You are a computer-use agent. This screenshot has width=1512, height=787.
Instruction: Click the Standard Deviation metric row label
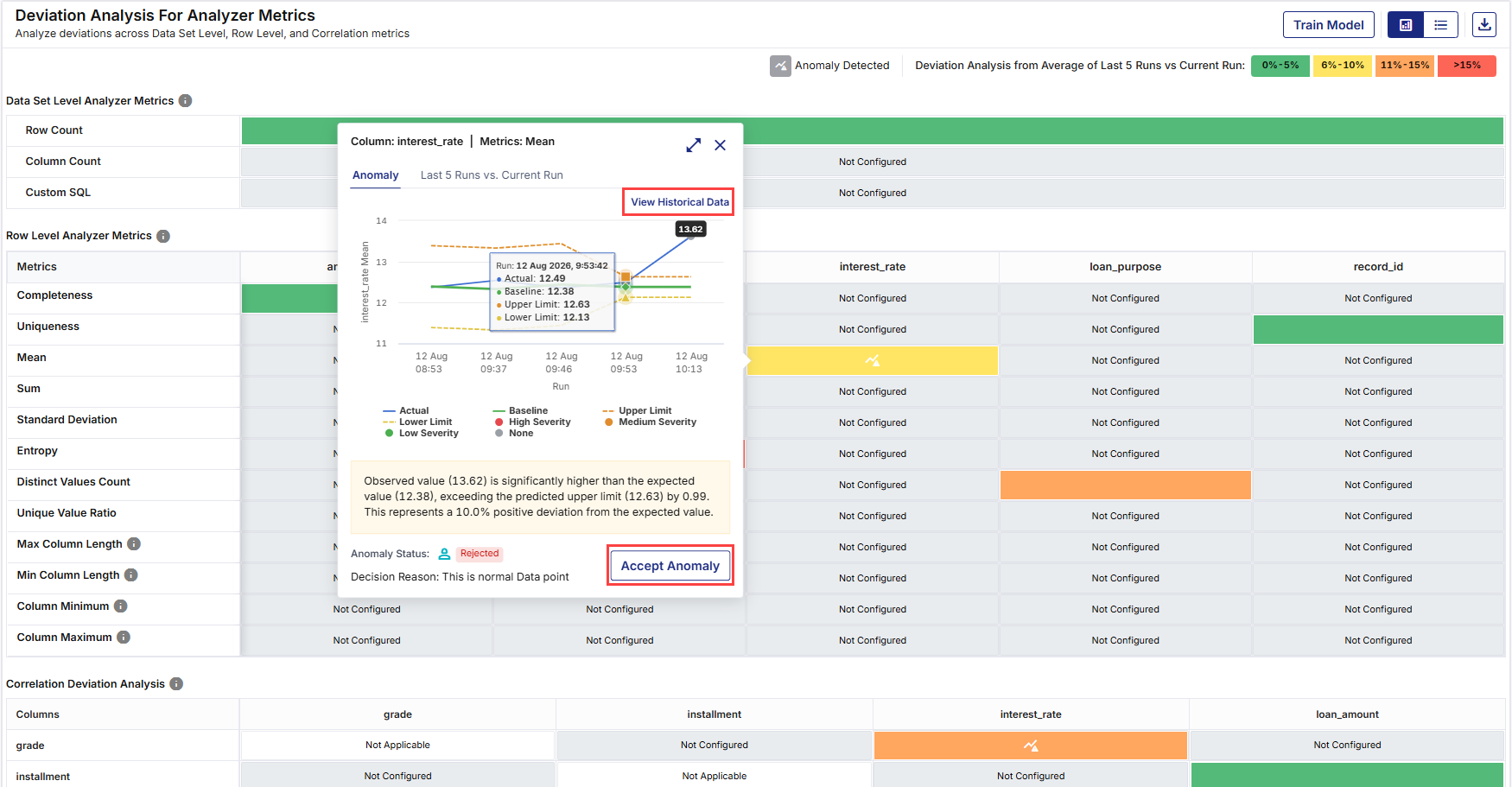click(67, 420)
